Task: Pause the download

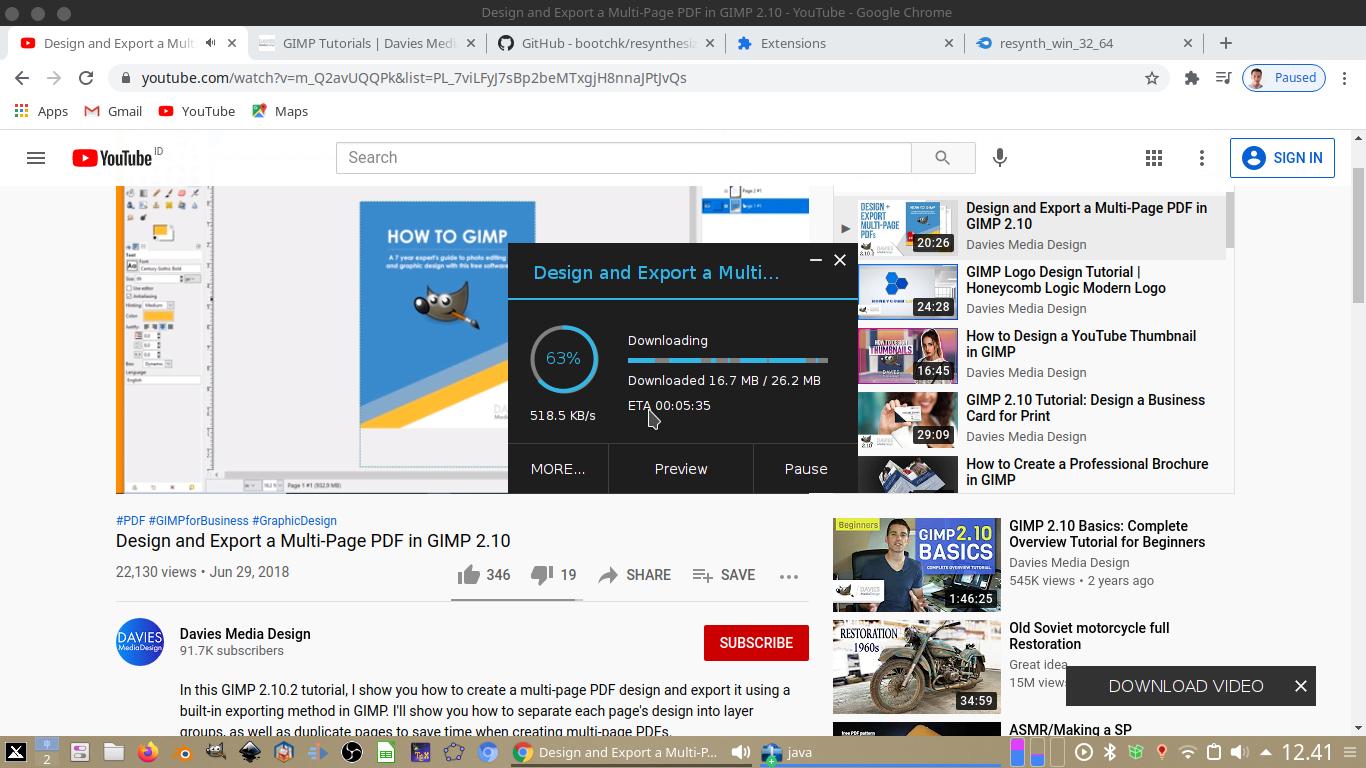Action: tap(806, 469)
